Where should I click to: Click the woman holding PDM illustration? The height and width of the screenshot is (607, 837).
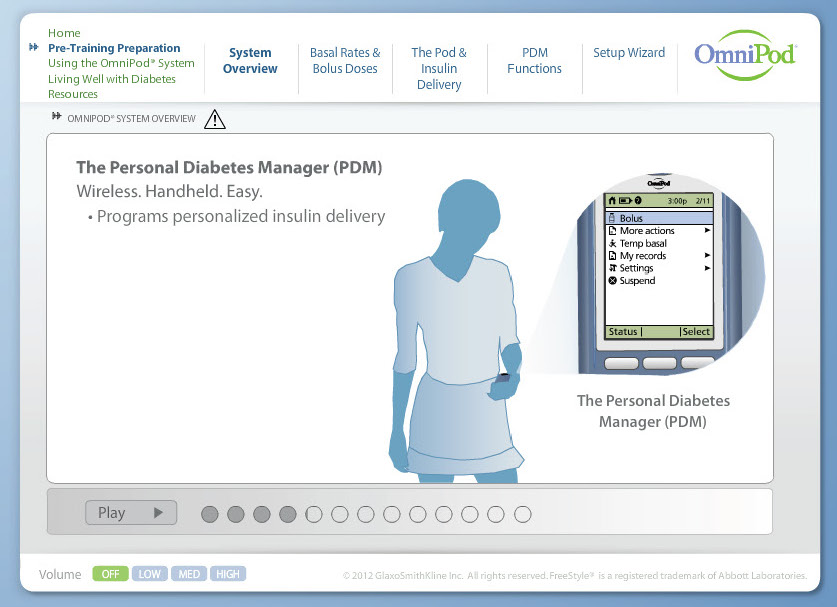[x=456, y=331]
